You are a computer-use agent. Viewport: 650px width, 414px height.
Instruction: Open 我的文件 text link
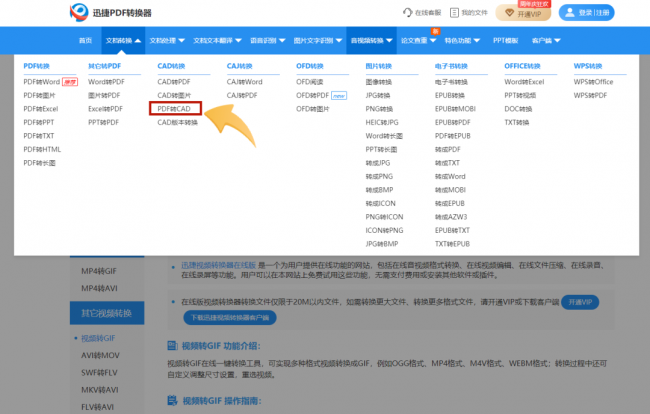click(x=475, y=12)
